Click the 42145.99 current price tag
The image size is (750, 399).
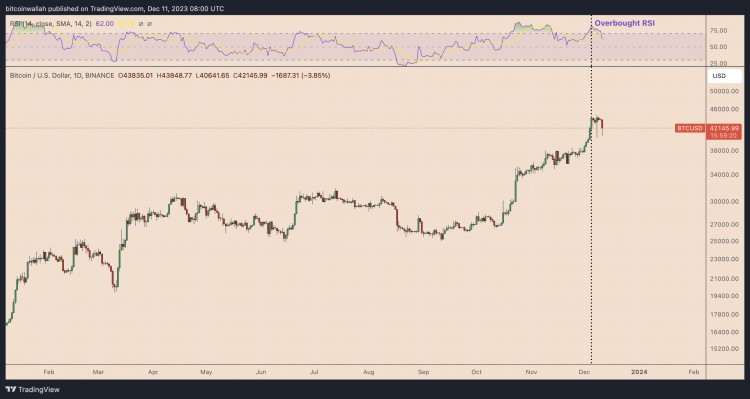coord(724,128)
